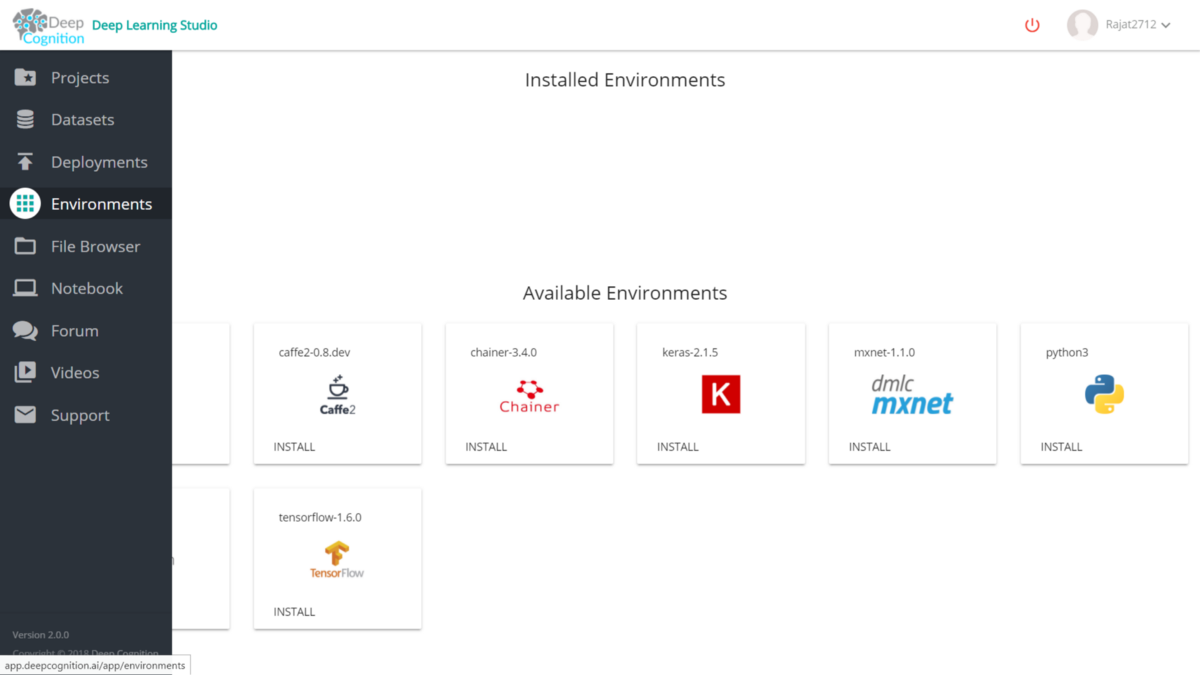
Task: Open Forum in the sidebar
Action: tap(86, 330)
